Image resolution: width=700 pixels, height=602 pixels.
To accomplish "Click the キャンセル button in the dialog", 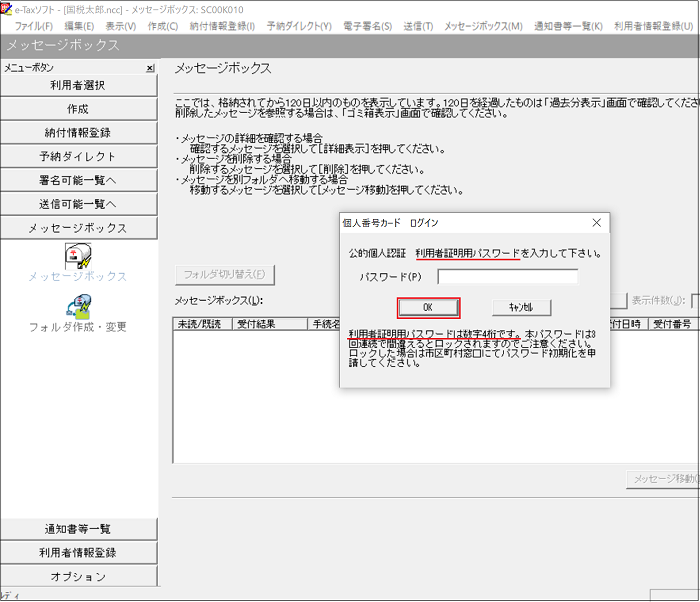I will 521,308.
